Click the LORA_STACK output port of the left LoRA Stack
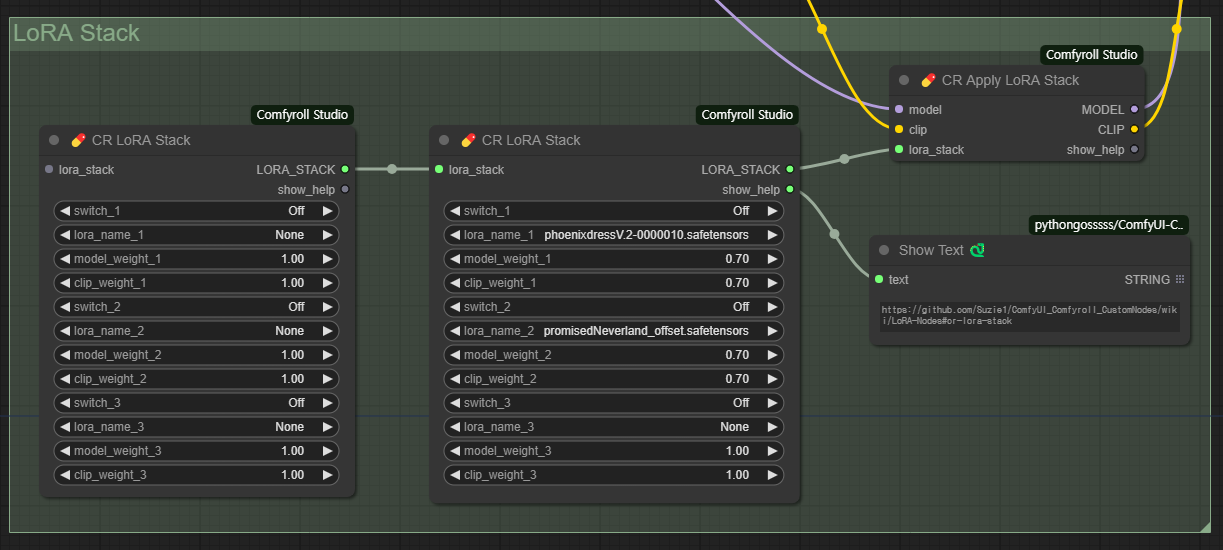 345,169
